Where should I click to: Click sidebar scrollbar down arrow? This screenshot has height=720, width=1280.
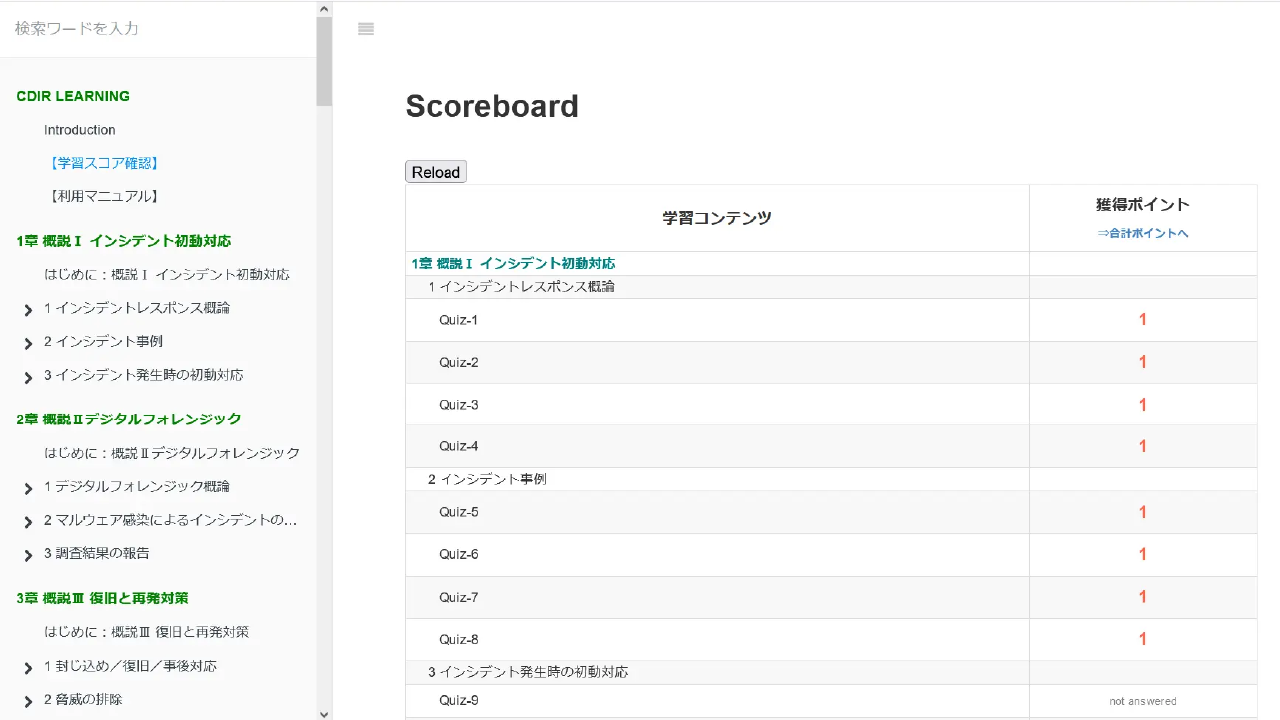click(x=324, y=713)
